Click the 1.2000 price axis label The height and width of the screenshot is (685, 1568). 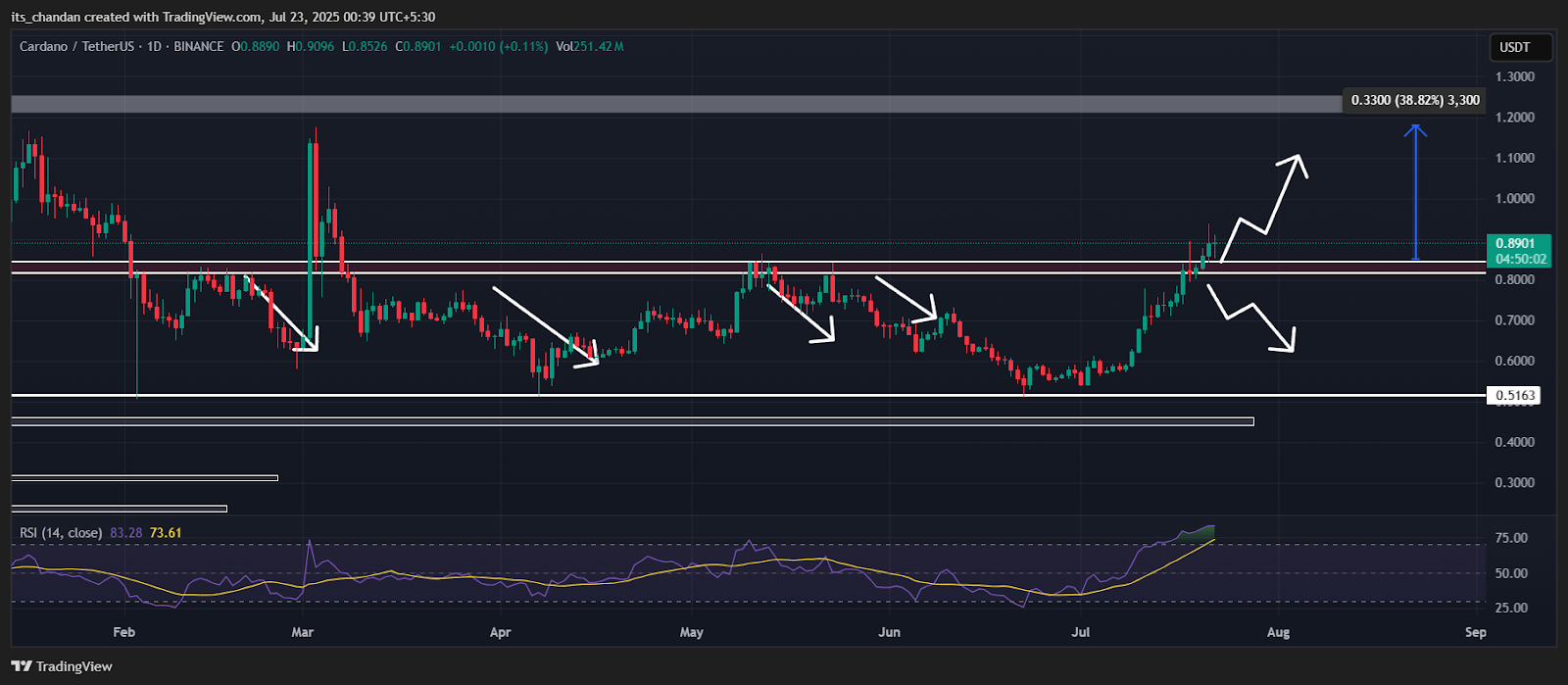(x=1515, y=118)
